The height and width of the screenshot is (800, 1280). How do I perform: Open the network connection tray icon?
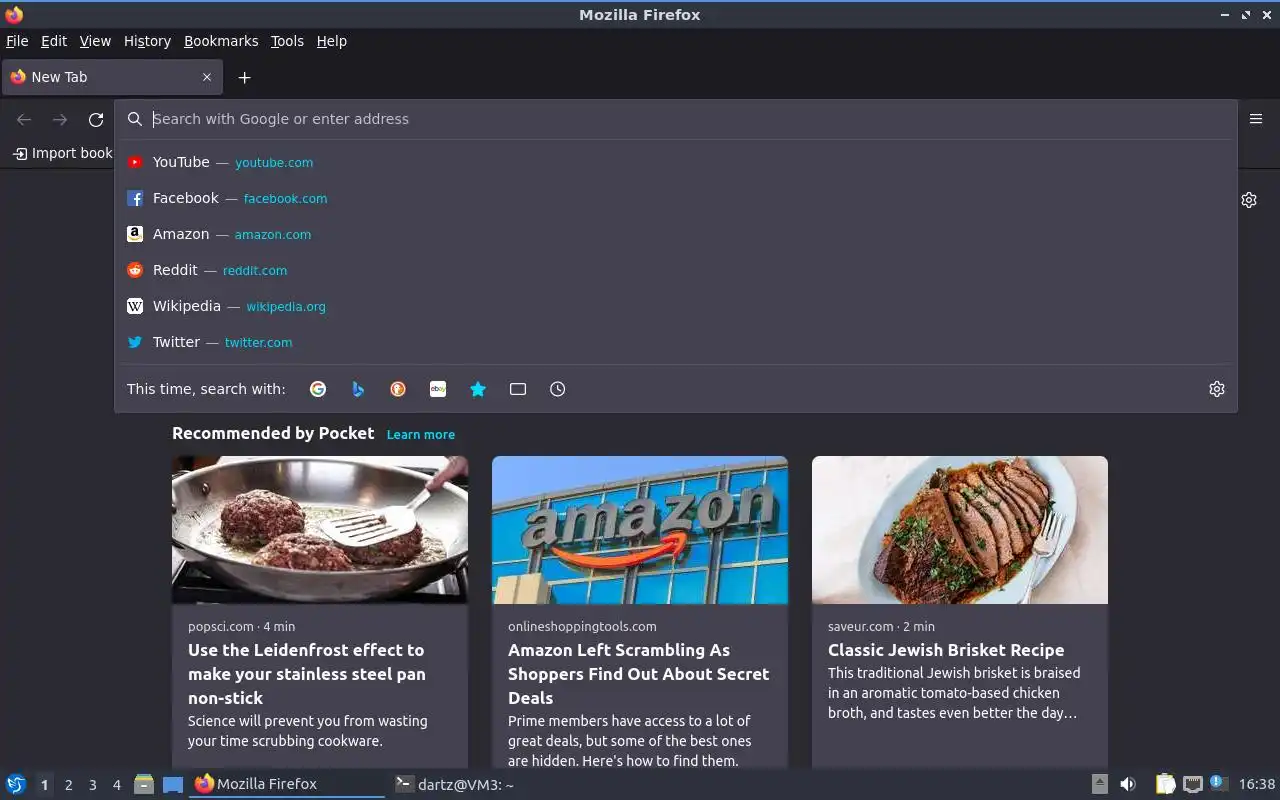(1192, 784)
